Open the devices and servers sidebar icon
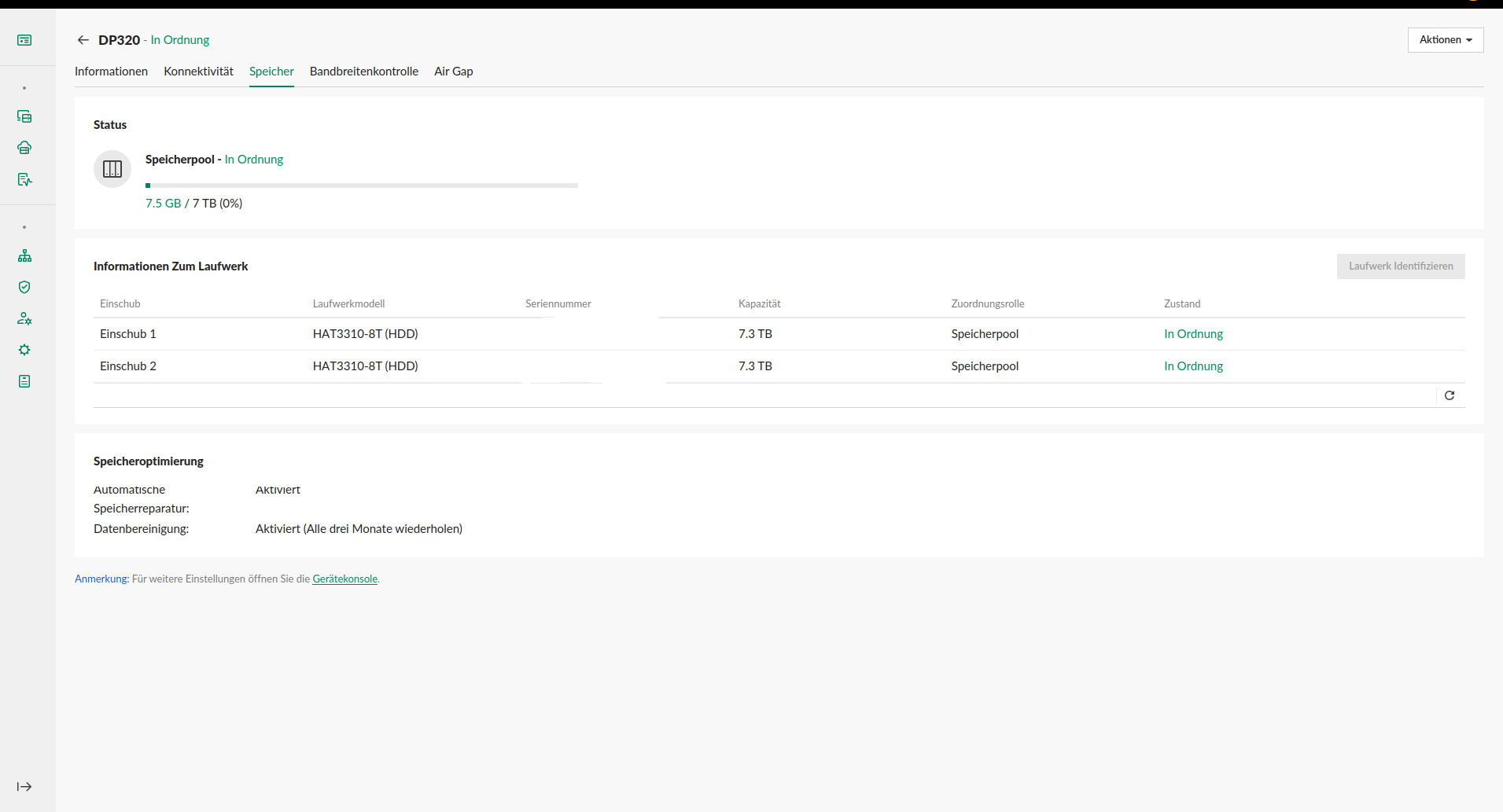This screenshot has height=812, width=1503. click(x=24, y=116)
